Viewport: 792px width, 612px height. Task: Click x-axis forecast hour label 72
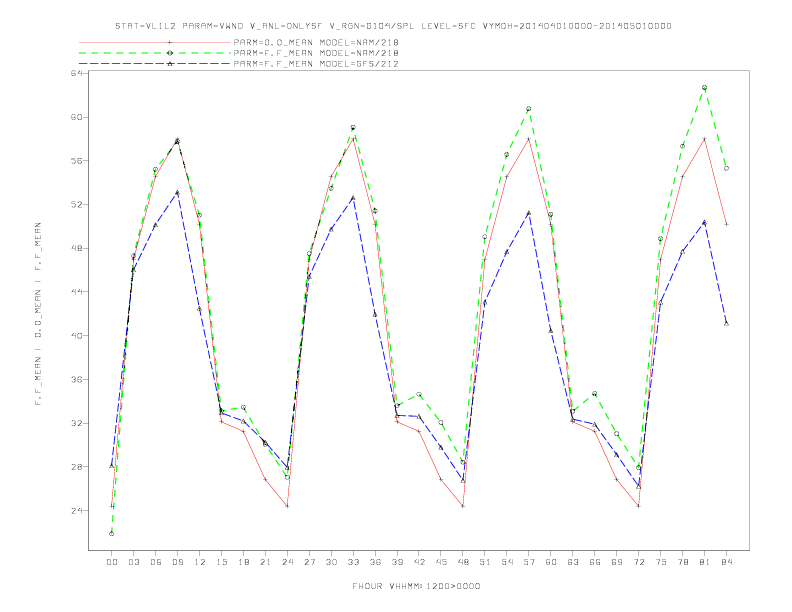[638, 562]
